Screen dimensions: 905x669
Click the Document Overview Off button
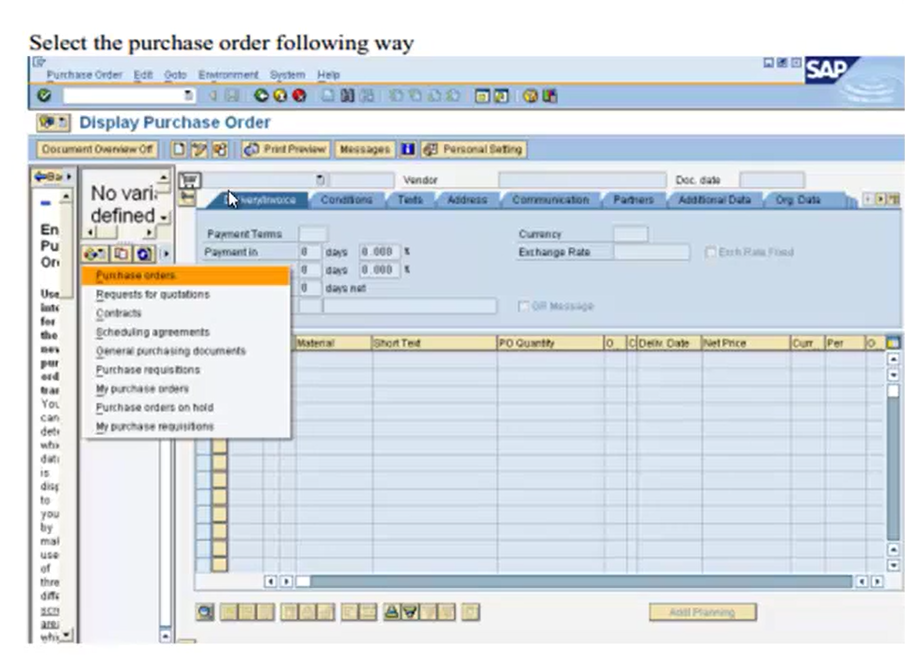click(98, 150)
